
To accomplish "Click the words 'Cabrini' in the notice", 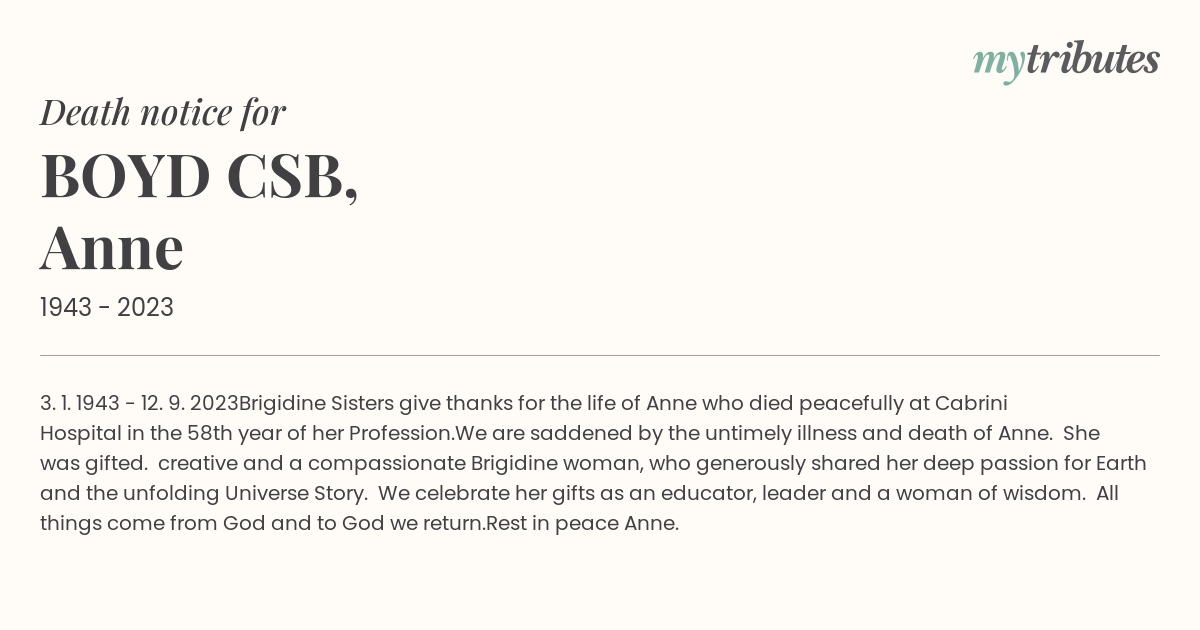I will 971,403.
